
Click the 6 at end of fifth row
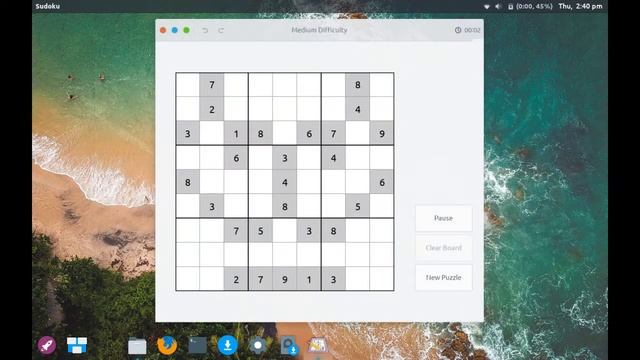[382, 182]
